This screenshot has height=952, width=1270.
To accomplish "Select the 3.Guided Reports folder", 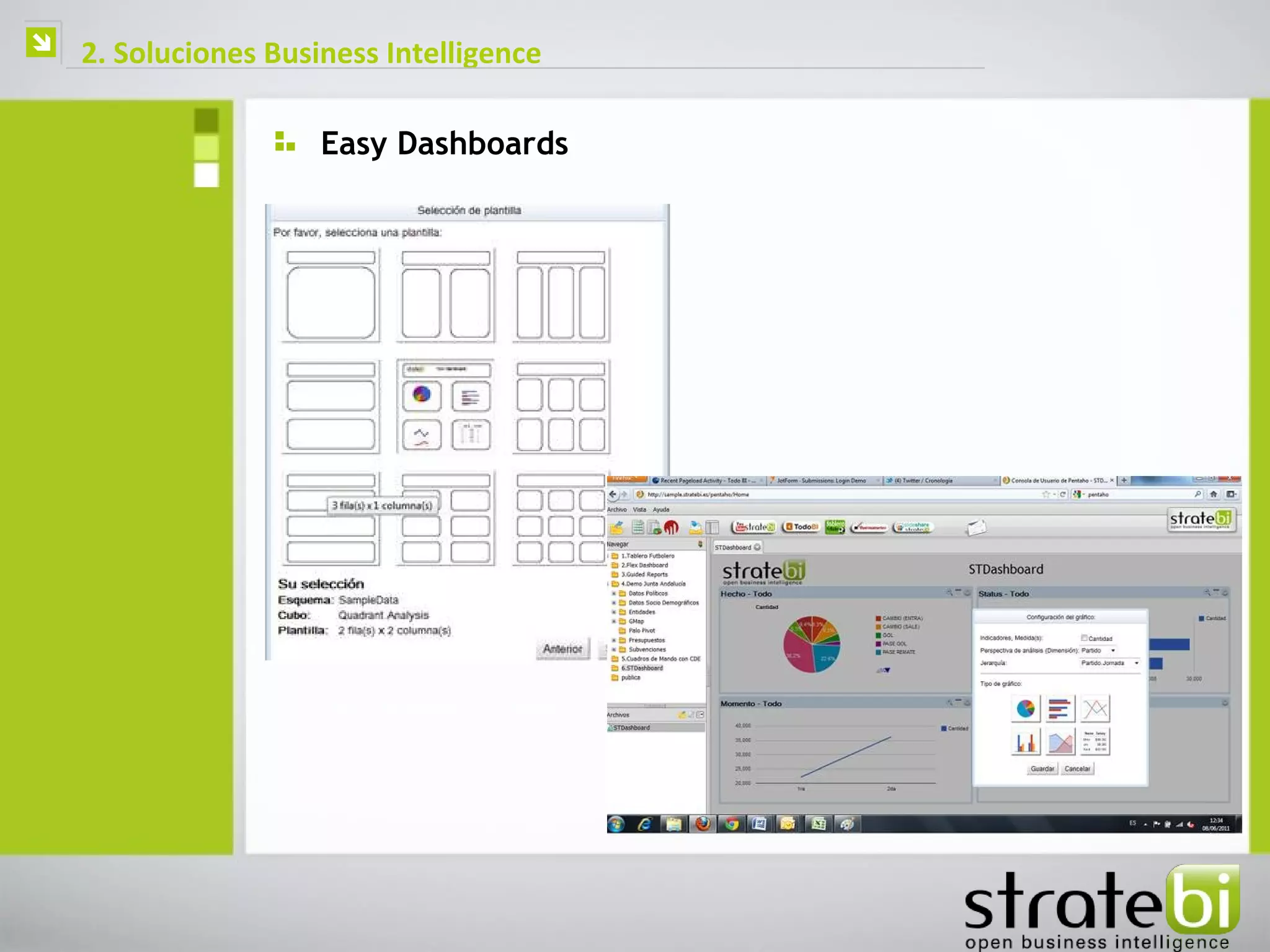I will [639, 575].
